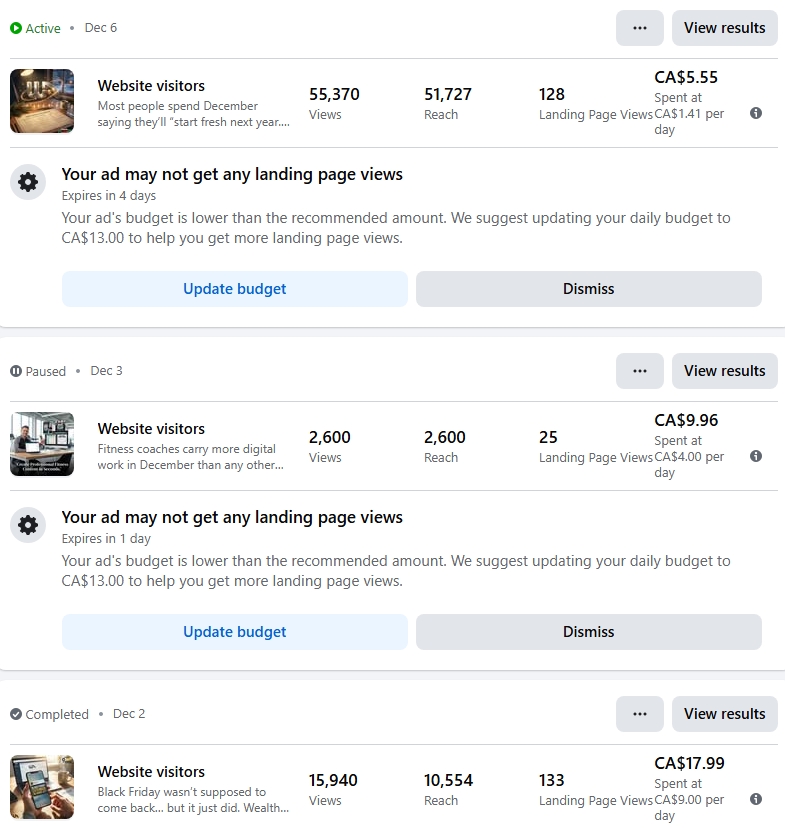Open the three-dot menu for Dec 2 ad

point(640,714)
